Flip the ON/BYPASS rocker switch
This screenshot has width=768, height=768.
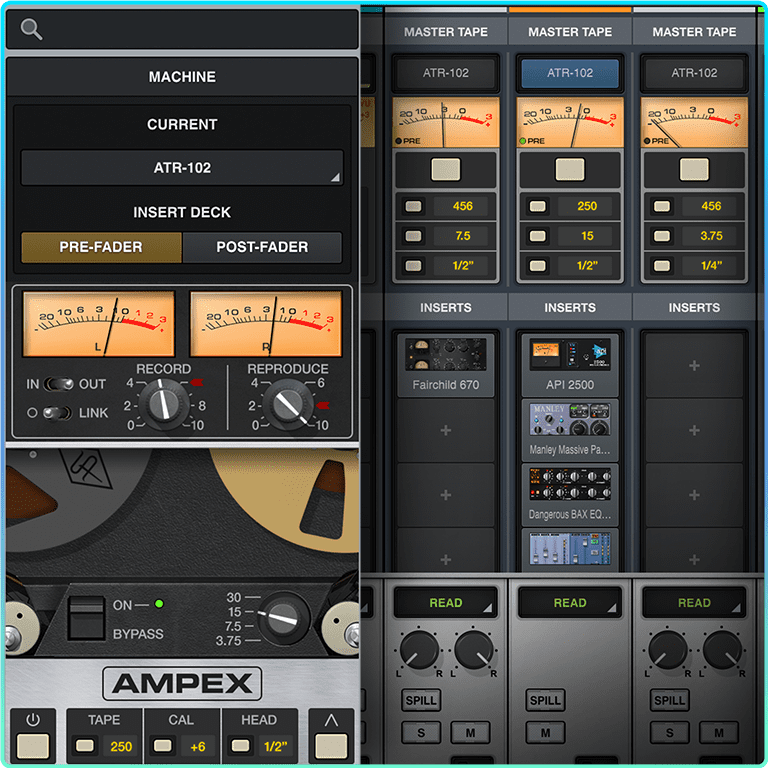click(86, 618)
